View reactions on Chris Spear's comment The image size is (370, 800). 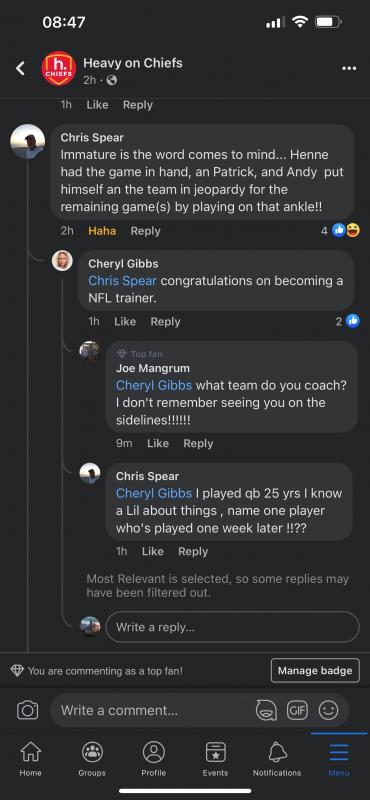pos(340,231)
